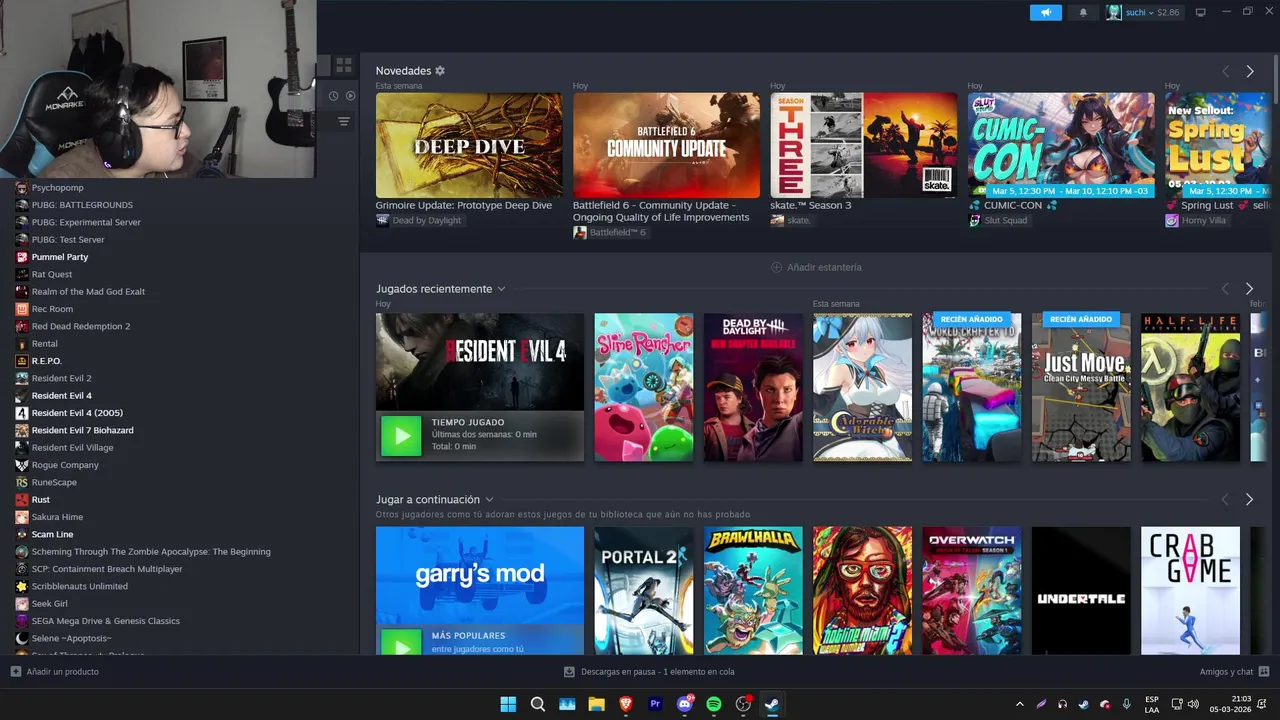Show next Jugados recientemente games arrow
The width and height of the screenshot is (1280, 720).
click(x=1249, y=289)
